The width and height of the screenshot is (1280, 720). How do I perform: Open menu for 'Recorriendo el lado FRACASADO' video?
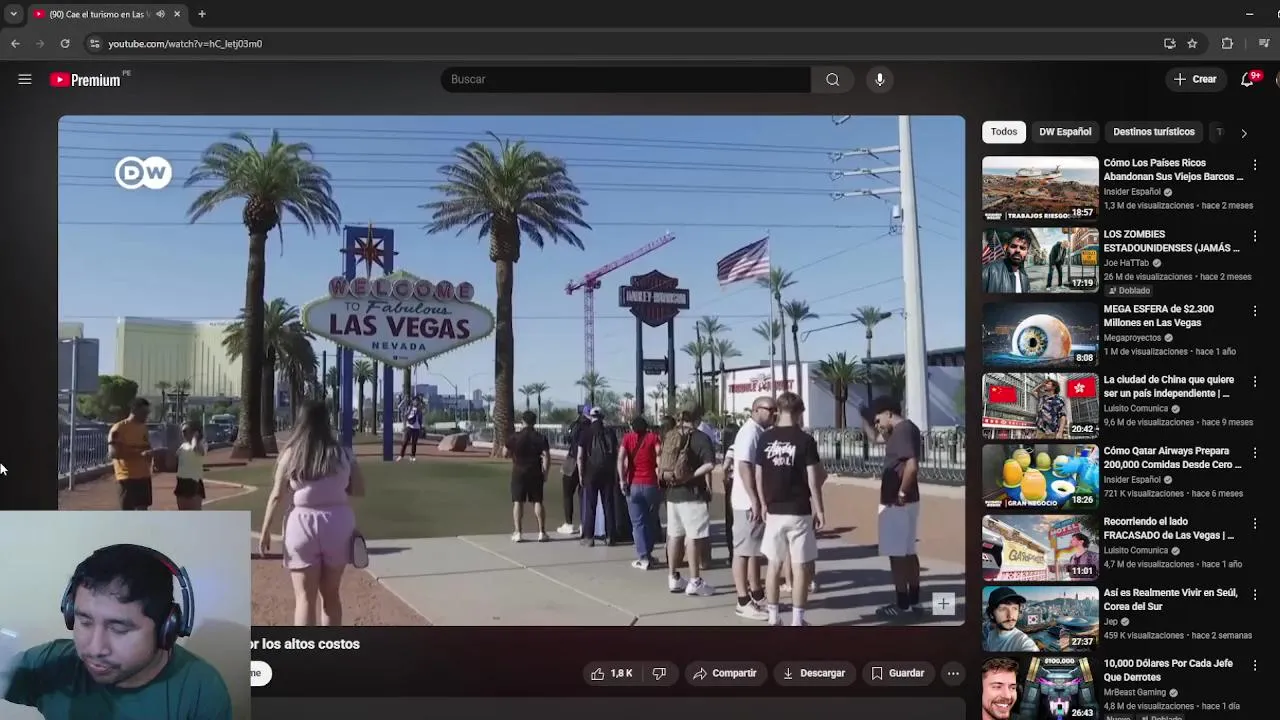(x=1255, y=523)
